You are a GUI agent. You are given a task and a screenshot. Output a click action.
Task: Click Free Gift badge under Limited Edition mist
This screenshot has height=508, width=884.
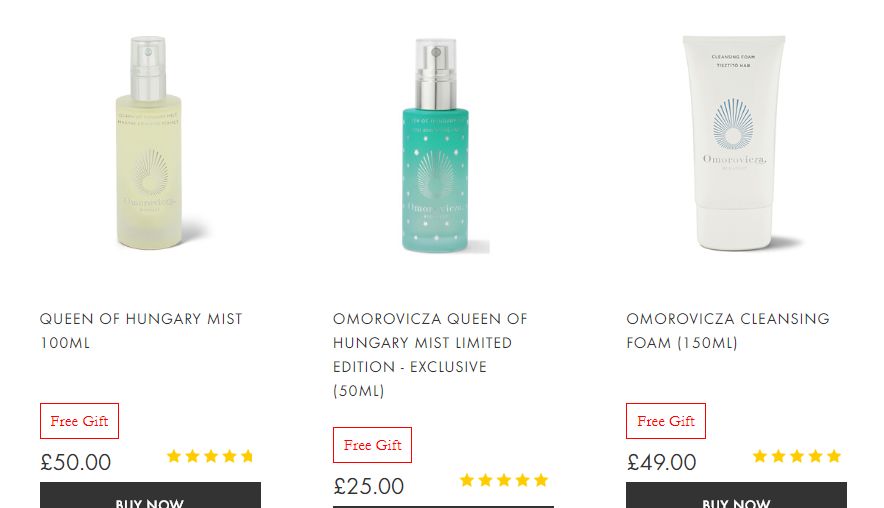pos(373,445)
